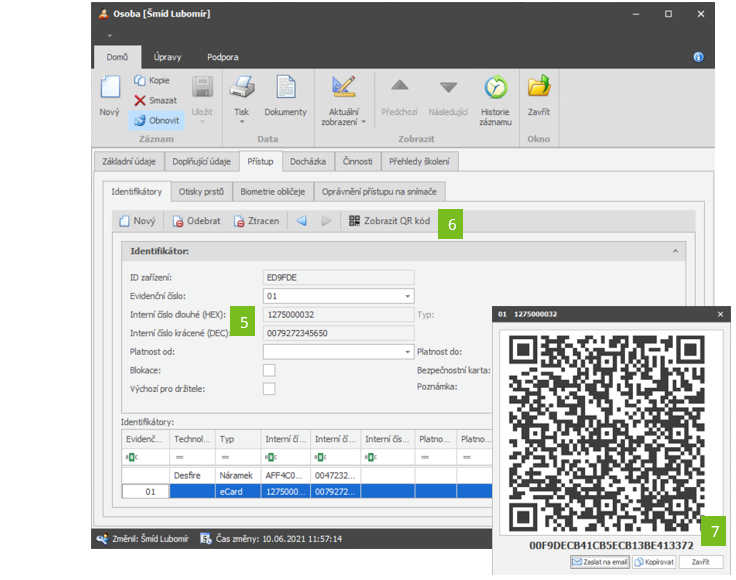Sort by the Evidenč... column header
This screenshot has width=736, height=580.
click(146, 439)
